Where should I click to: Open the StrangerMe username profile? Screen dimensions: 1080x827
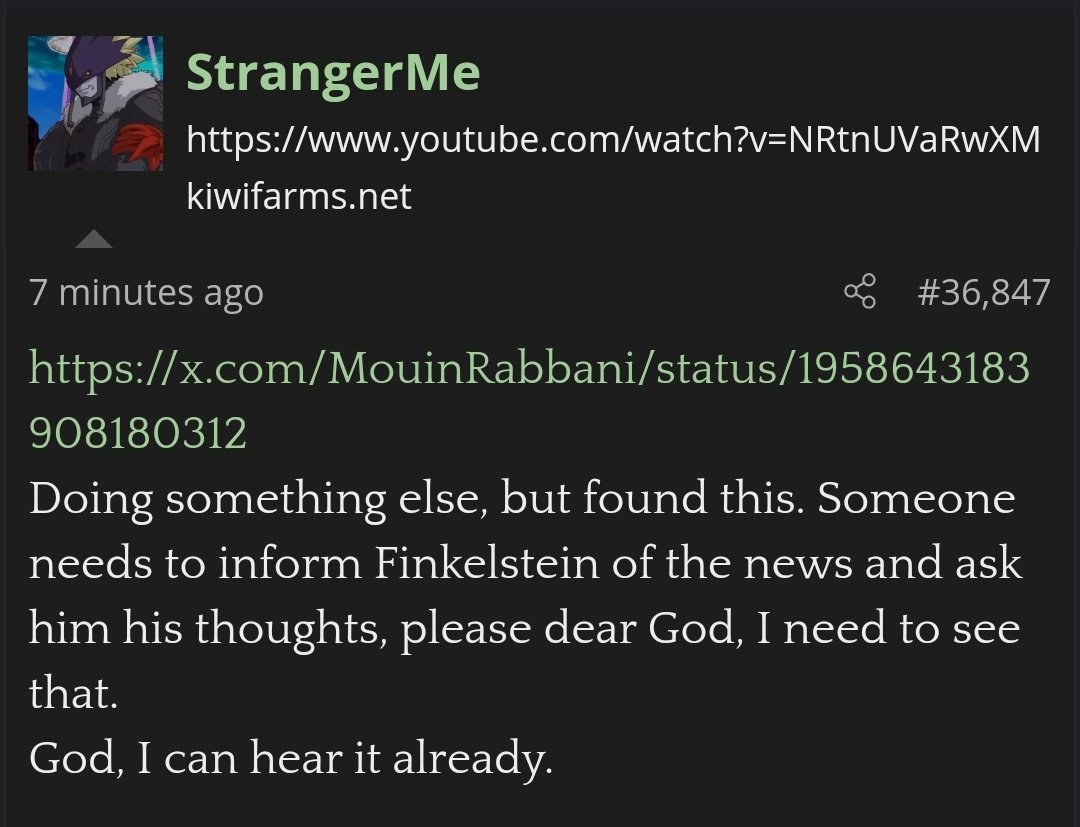pos(333,72)
